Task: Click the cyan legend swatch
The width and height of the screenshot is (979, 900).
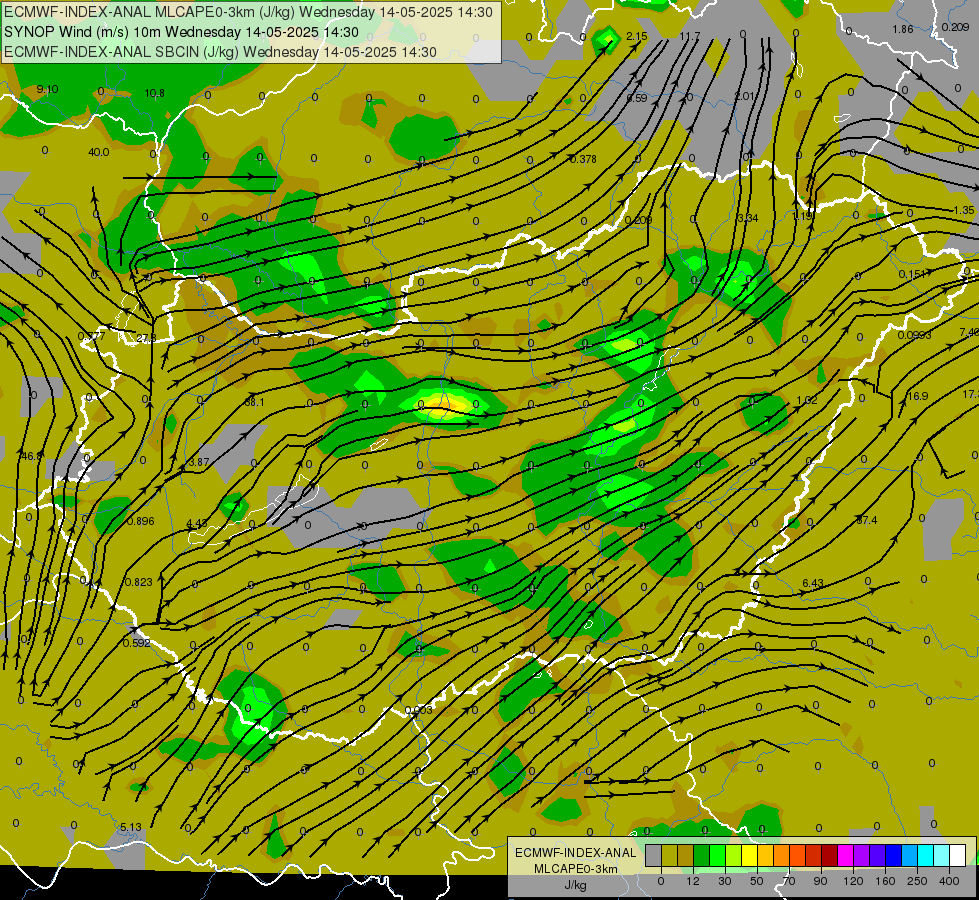Action: coord(926,855)
